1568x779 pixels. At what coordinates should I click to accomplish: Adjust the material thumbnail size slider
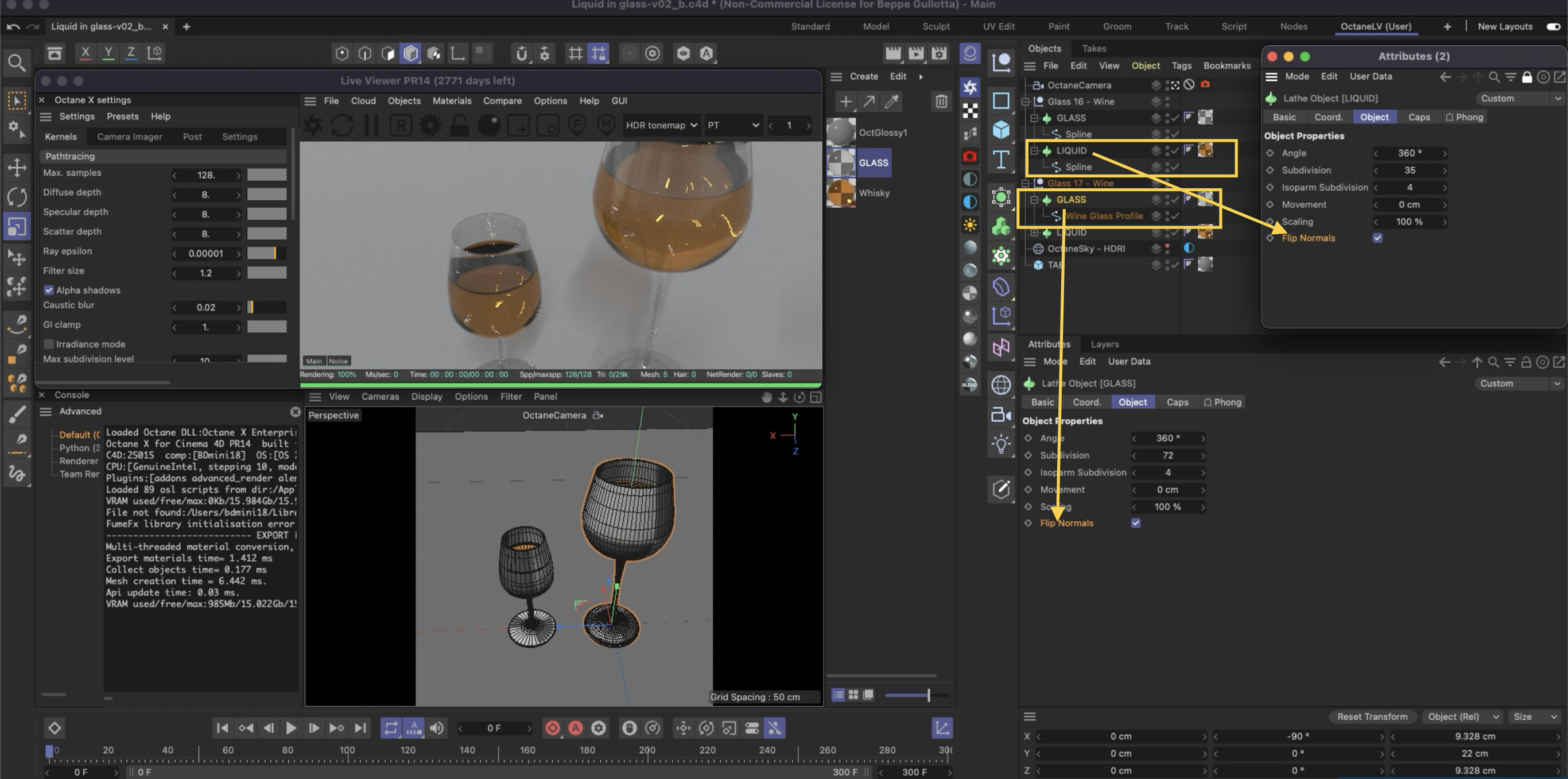[x=917, y=695]
